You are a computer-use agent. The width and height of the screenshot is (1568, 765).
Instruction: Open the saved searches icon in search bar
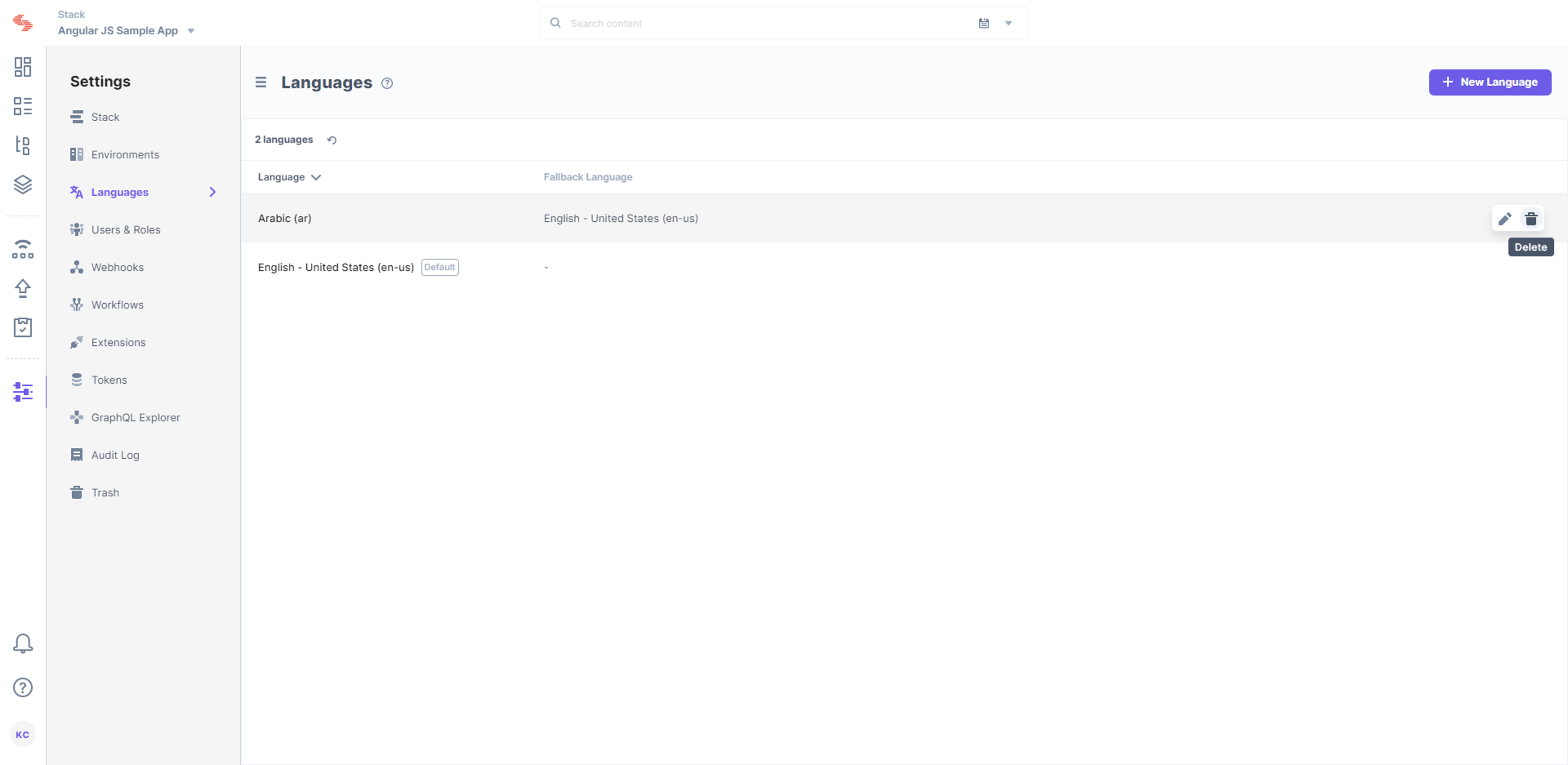(x=984, y=23)
